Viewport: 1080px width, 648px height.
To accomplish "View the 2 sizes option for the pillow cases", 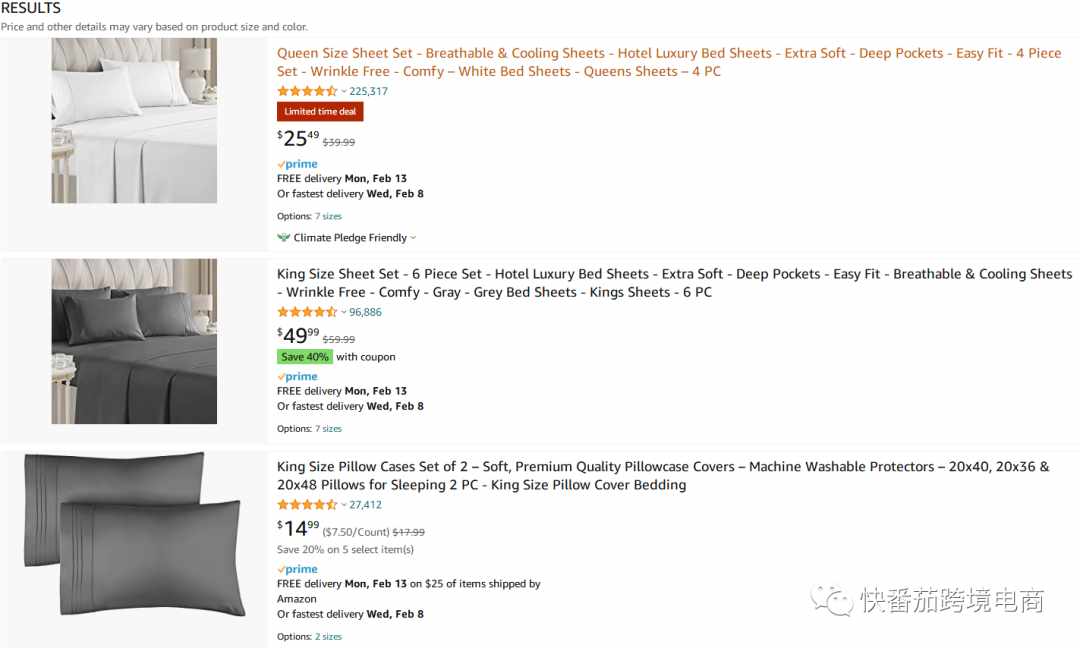I will coord(328,637).
